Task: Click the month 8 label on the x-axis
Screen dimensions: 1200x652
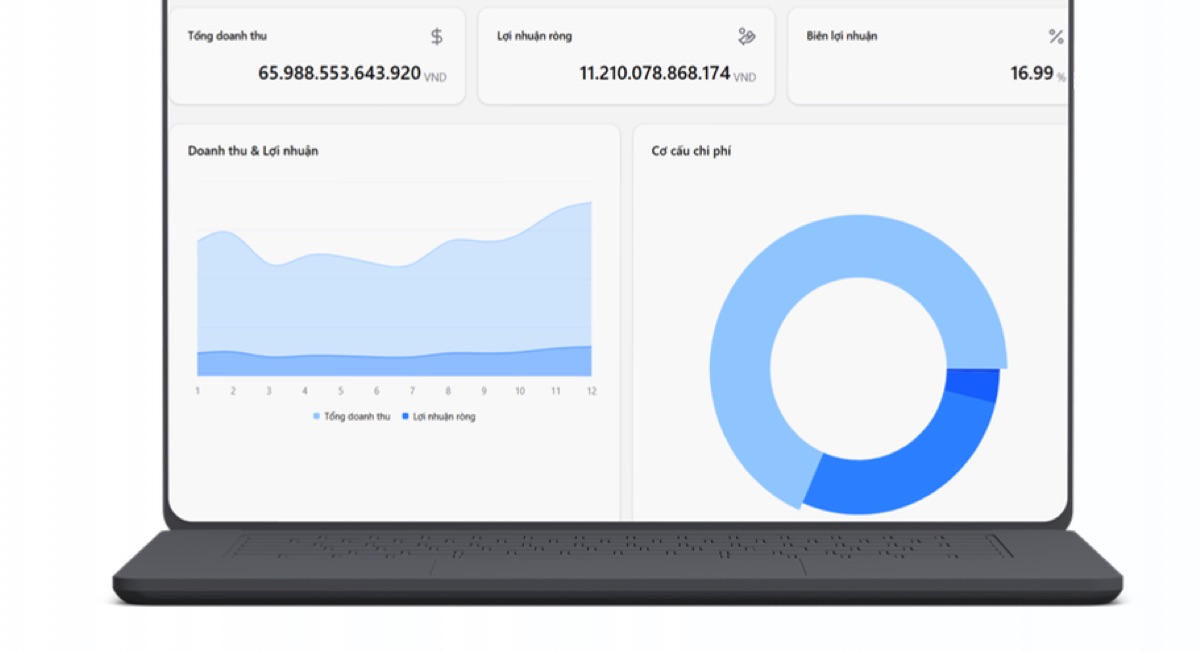Action: point(448,391)
